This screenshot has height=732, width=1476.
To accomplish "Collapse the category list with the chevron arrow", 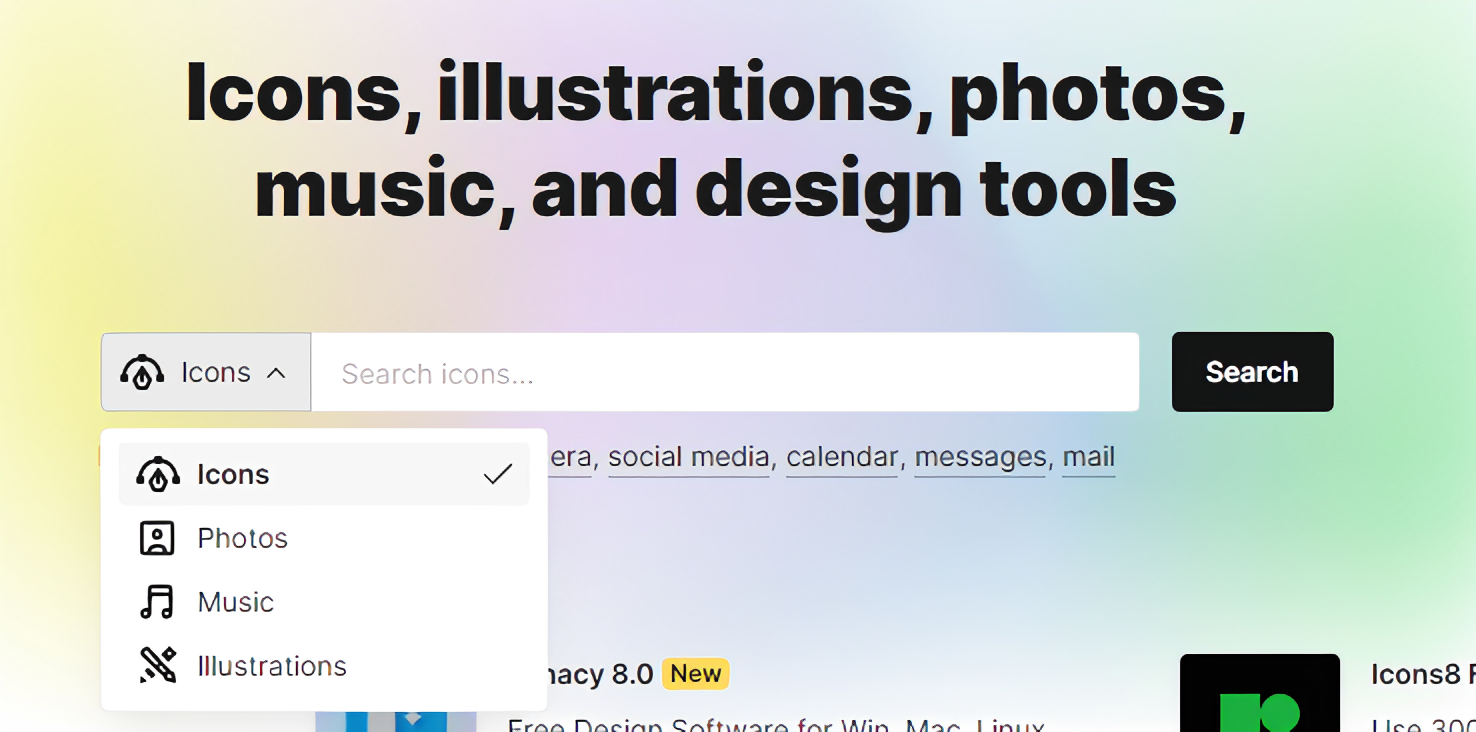I will 276,373.
